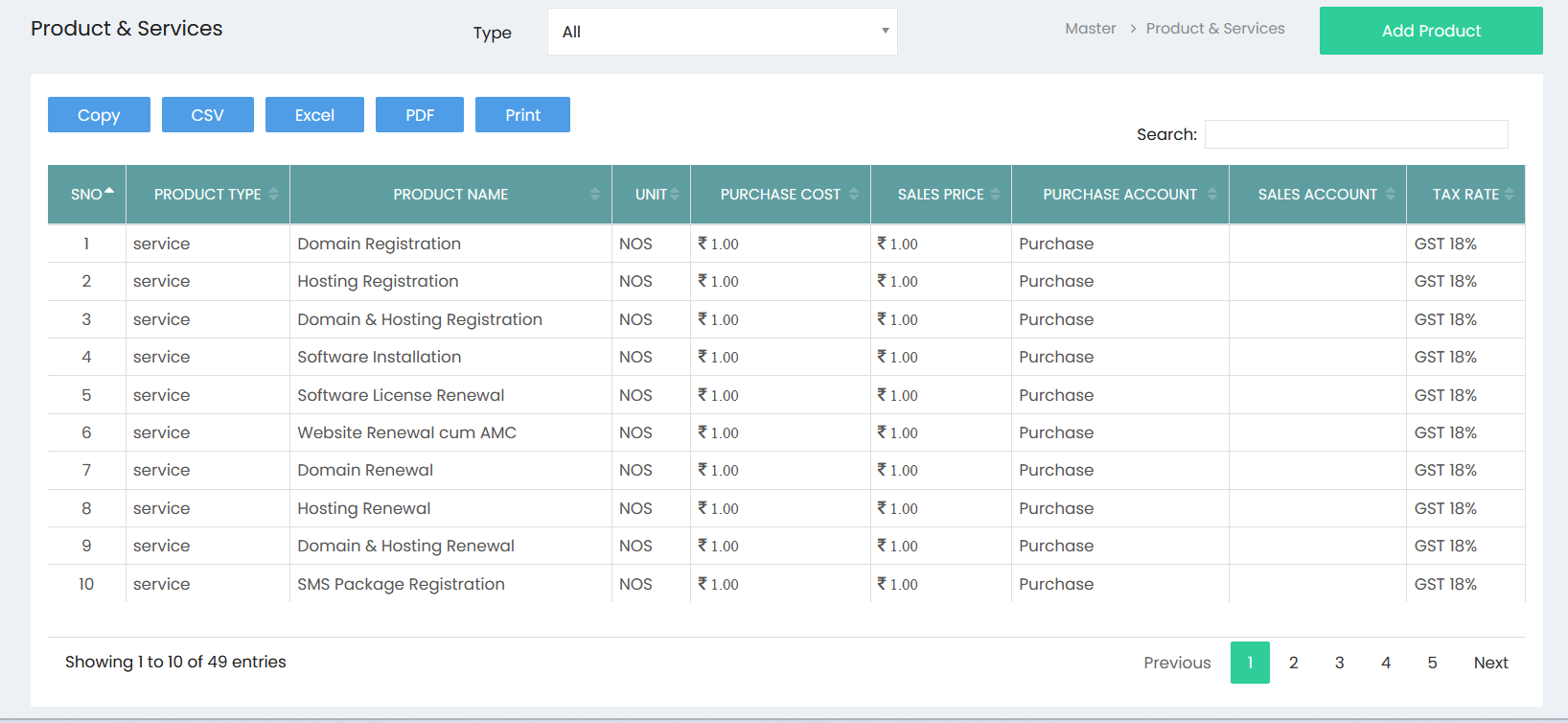Focus the Search input field

click(x=1356, y=134)
